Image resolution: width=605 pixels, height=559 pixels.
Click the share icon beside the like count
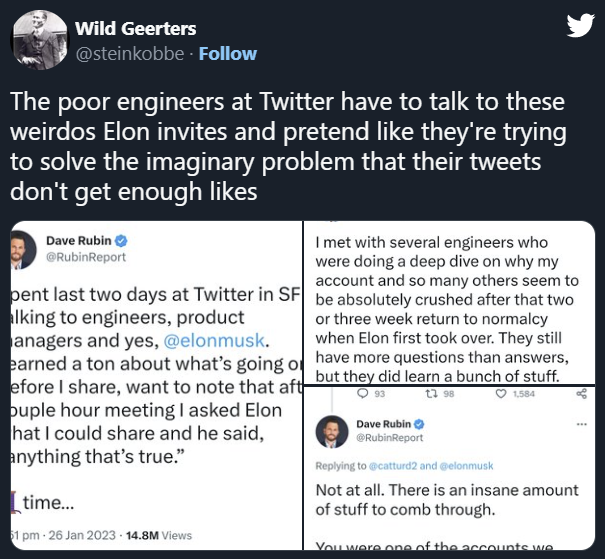click(x=582, y=396)
